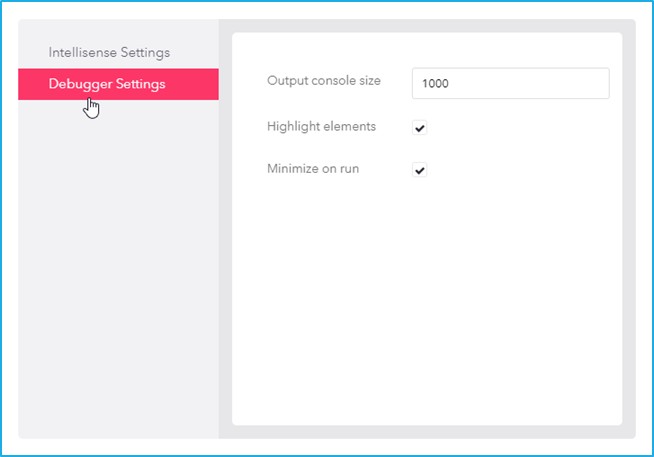Click the checkmark icon beside Highlight elements

coord(420,128)
